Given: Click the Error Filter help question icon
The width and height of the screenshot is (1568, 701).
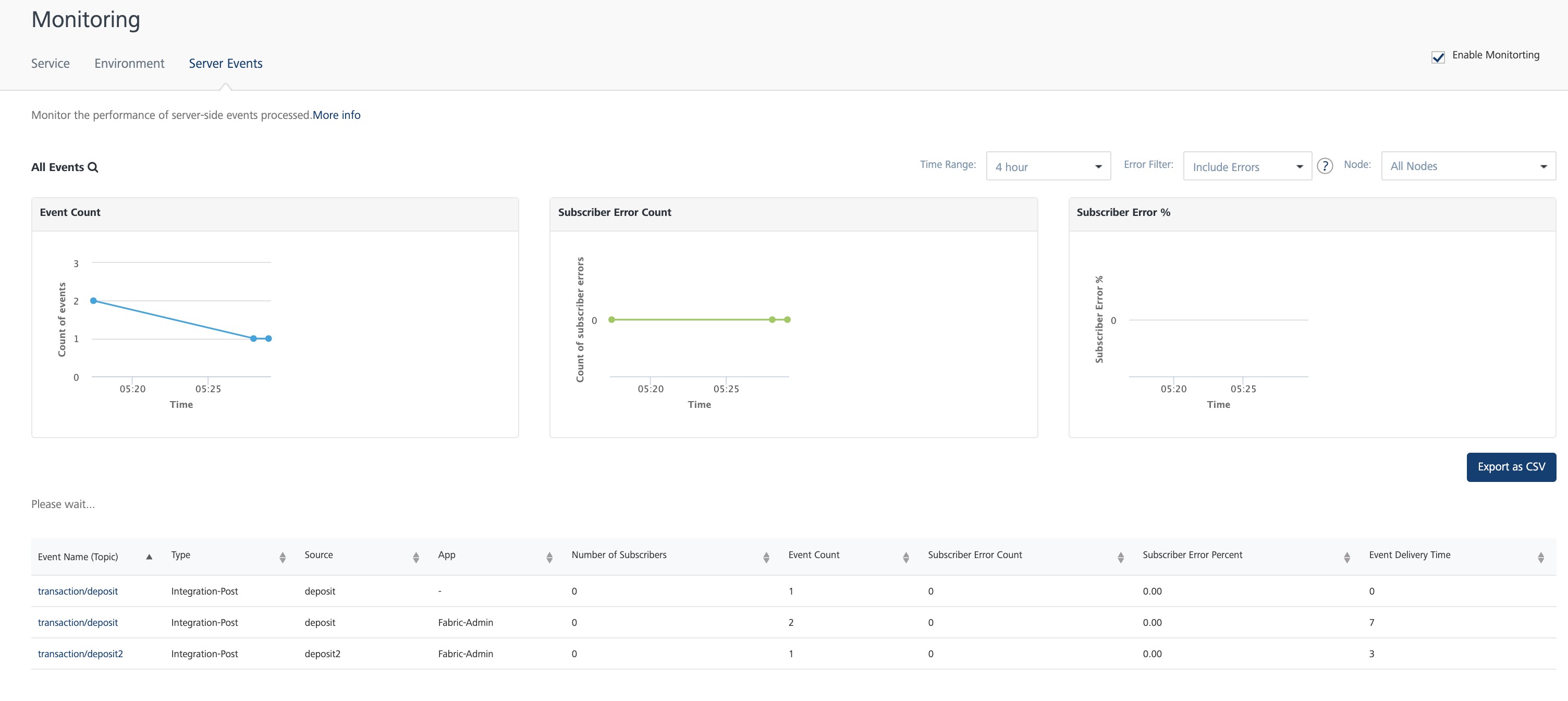Looking at the screenshot, I should pyautogui.click(x=1325, y=166).
